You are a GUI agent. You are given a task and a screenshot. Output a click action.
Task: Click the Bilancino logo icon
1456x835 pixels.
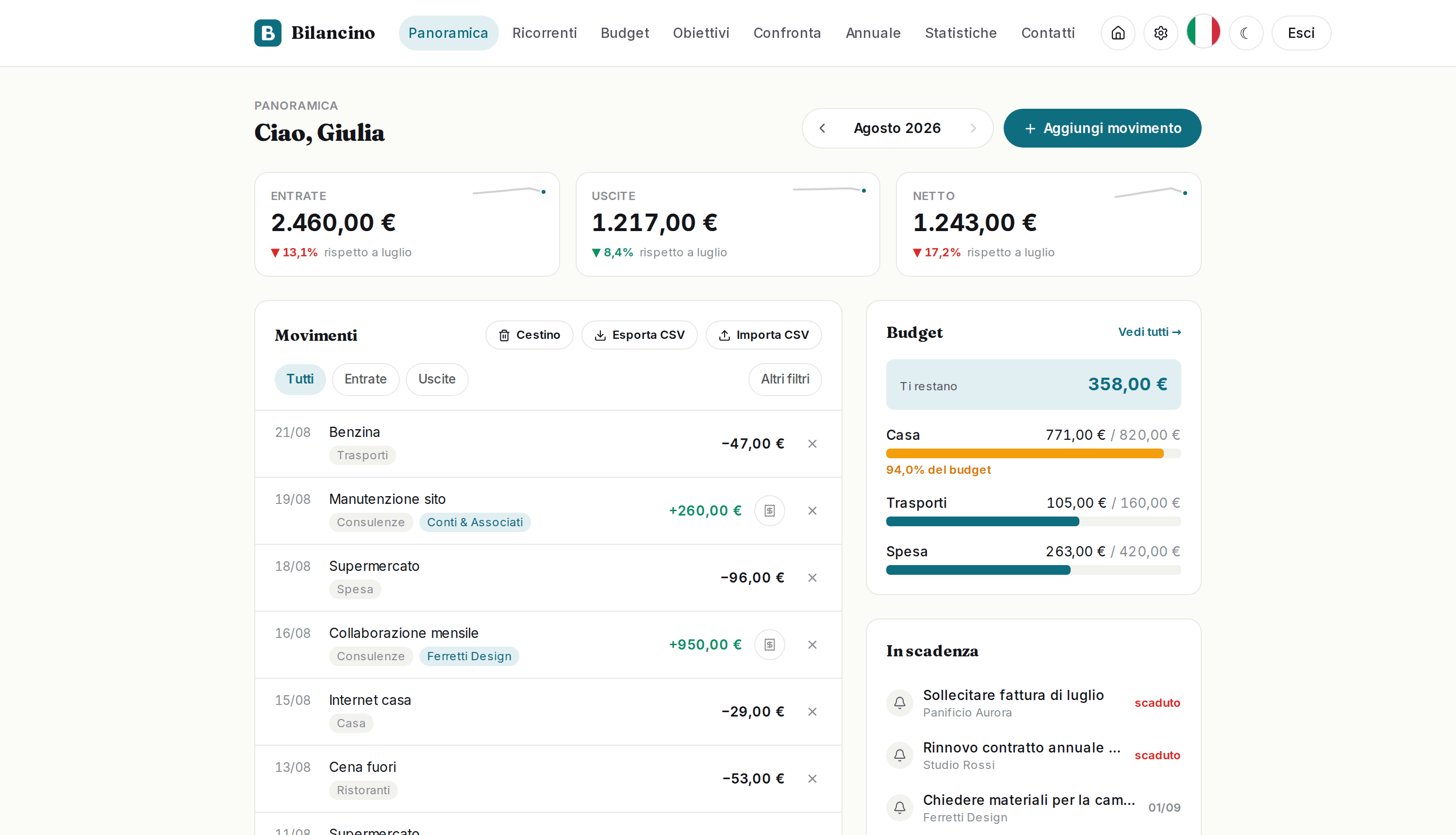pos(268,33)
